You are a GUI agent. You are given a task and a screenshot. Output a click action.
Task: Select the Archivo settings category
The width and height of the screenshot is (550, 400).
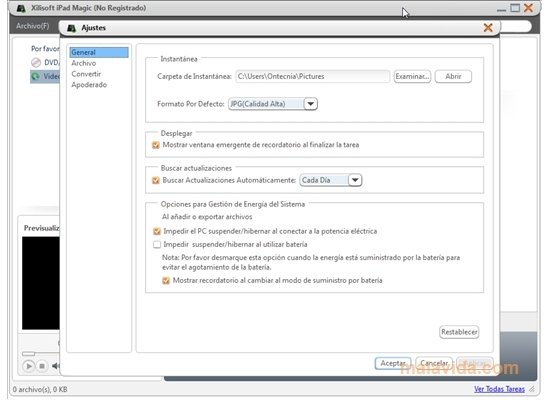coord(84,63)
